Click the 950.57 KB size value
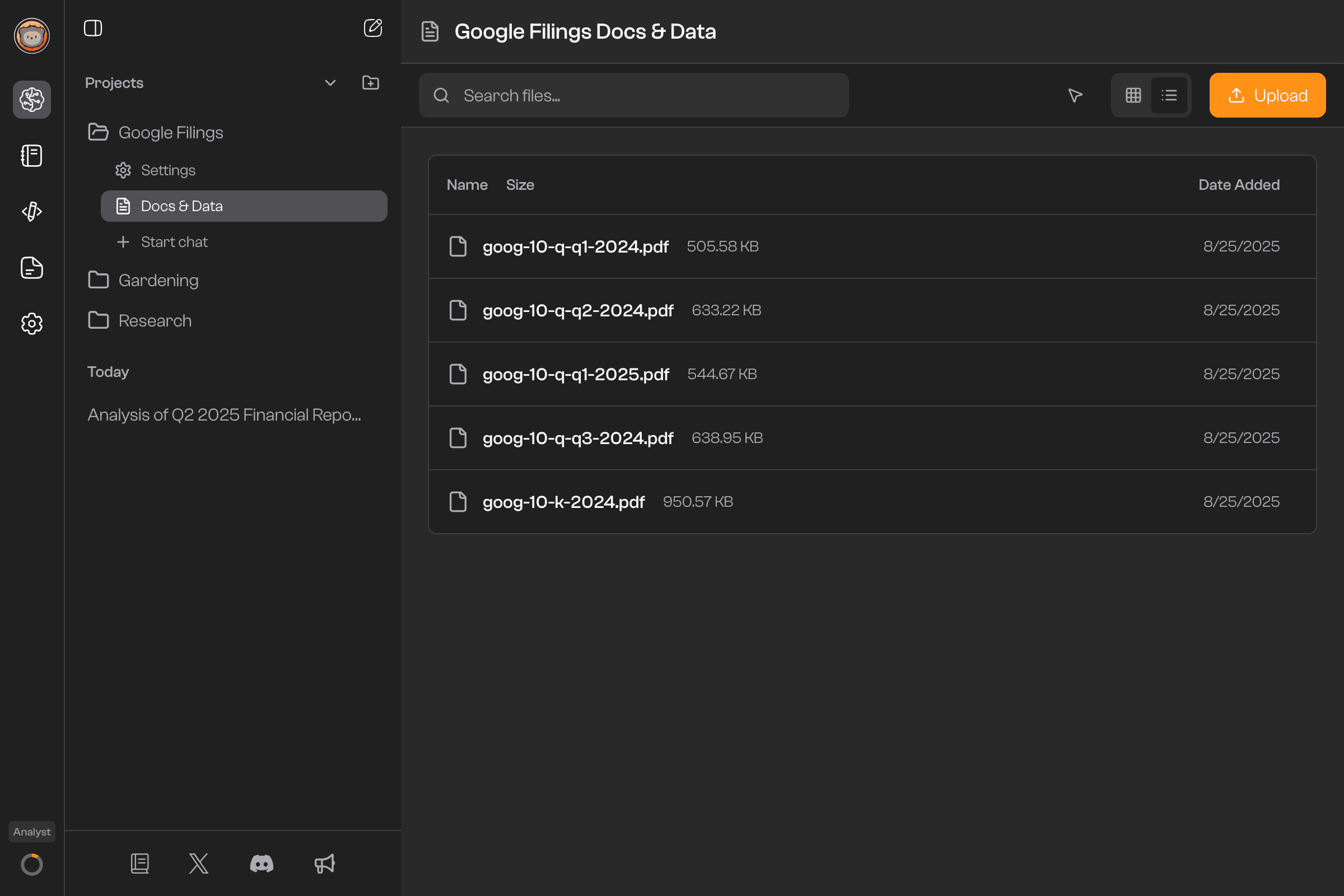Screen dimensions: 1344x896 (698, 502)
